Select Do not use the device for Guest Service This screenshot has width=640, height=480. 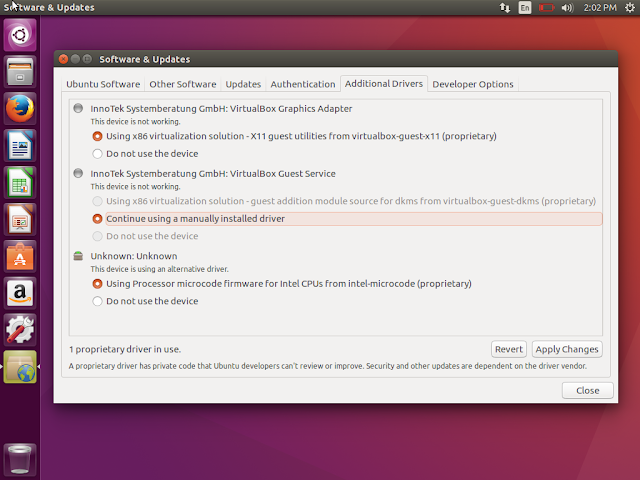tap(146, 236)
